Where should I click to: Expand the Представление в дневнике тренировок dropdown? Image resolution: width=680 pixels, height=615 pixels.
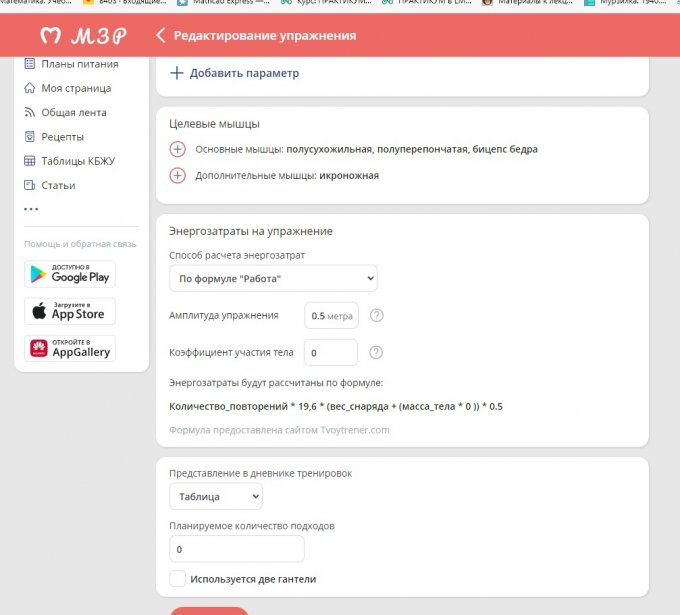pos(216,496)
